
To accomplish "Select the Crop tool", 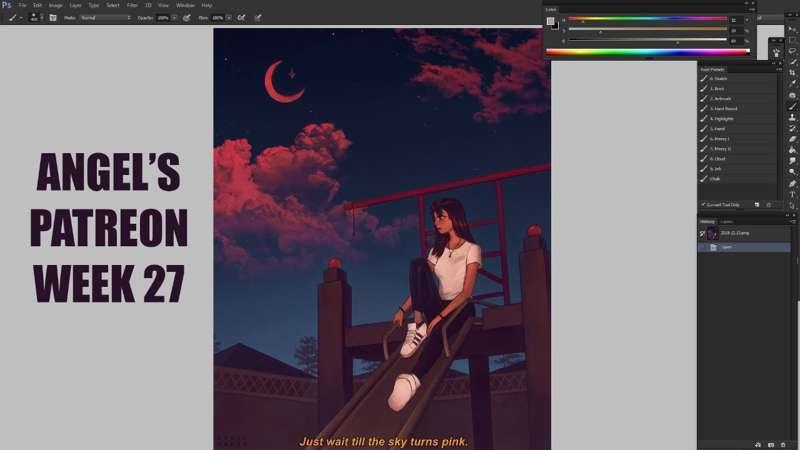I will click(792, 73).
